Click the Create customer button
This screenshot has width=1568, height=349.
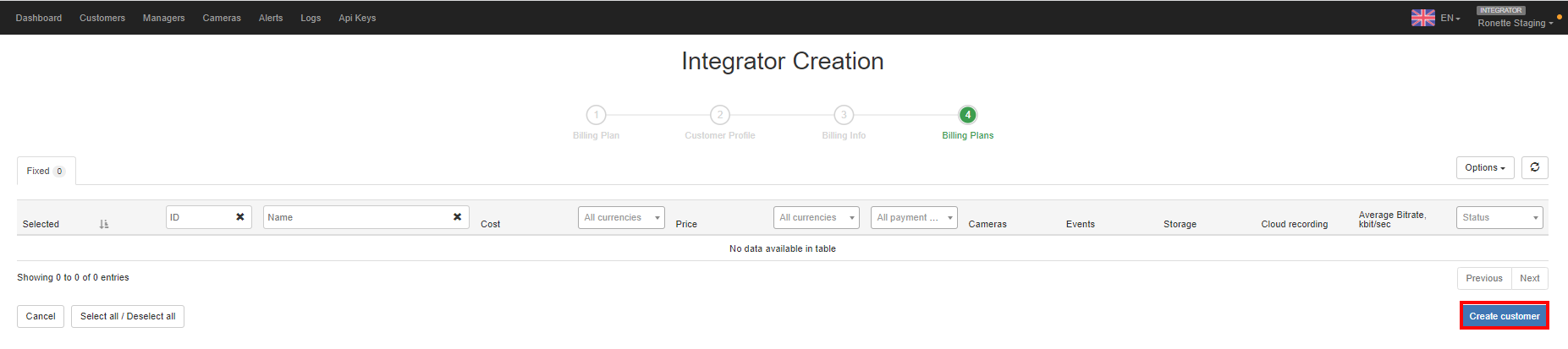(x=1505, y=316)
